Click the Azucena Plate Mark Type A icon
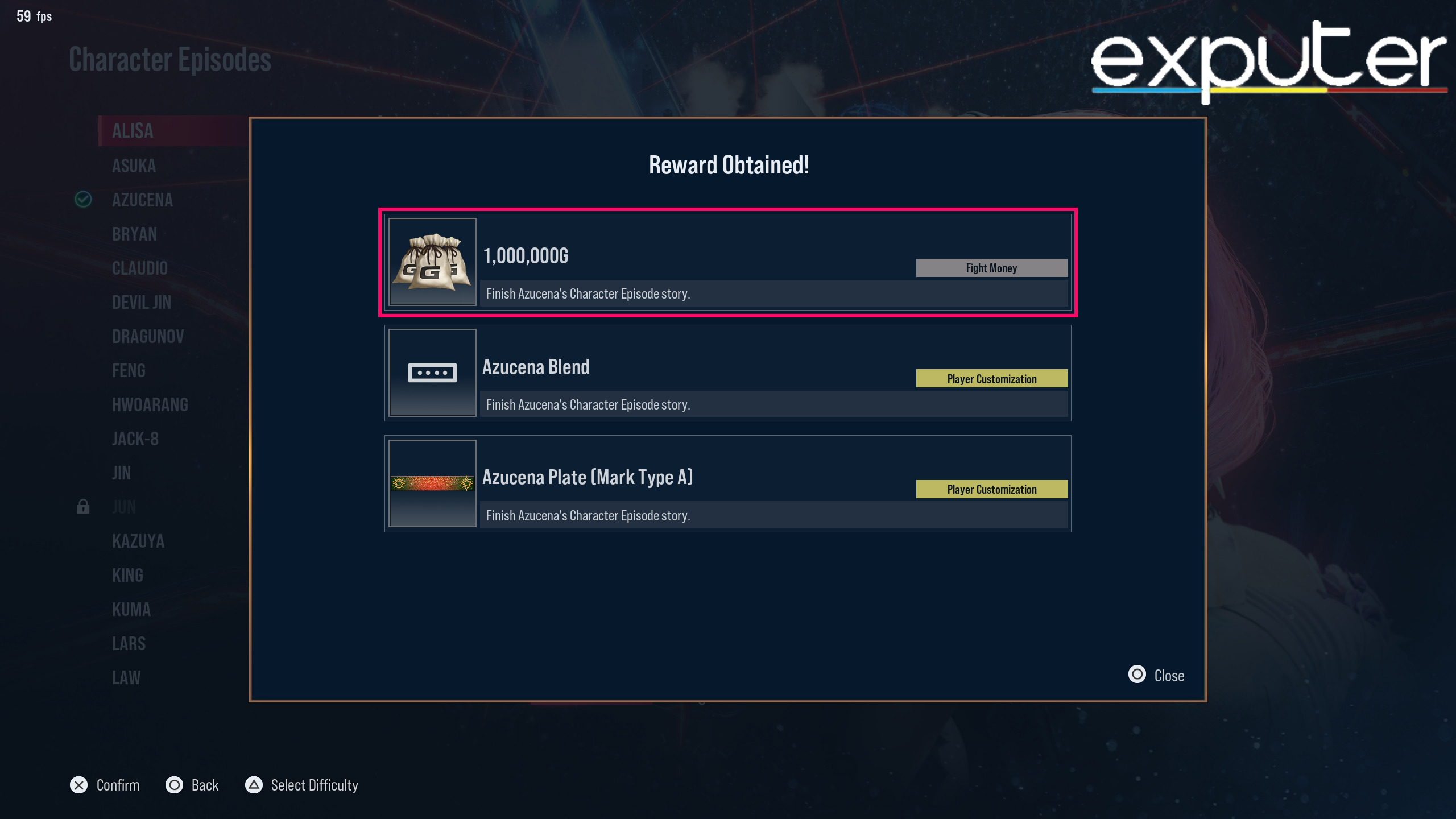This screenshot has width=1456, height=819. click(x=432, y=483)
